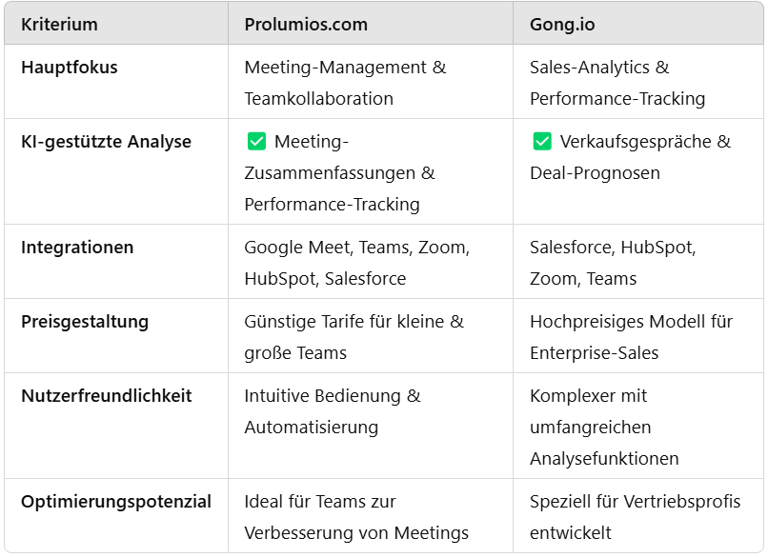Screen dimensions: 768x557
Task: Click the Hauptfokus row label
Action: (x=69, y=68)
